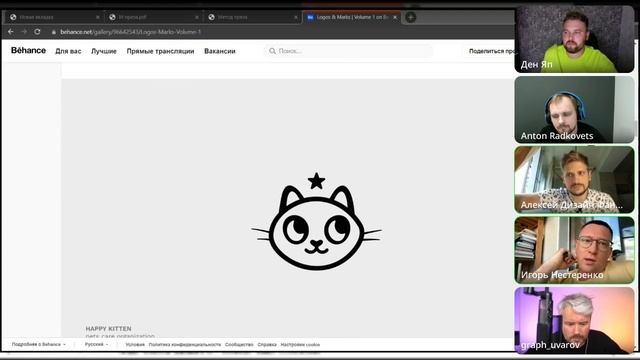This screenshot has height=360, width=640.
Task: Go back with the browser back arrow
Action: click(x=11, y=31)
